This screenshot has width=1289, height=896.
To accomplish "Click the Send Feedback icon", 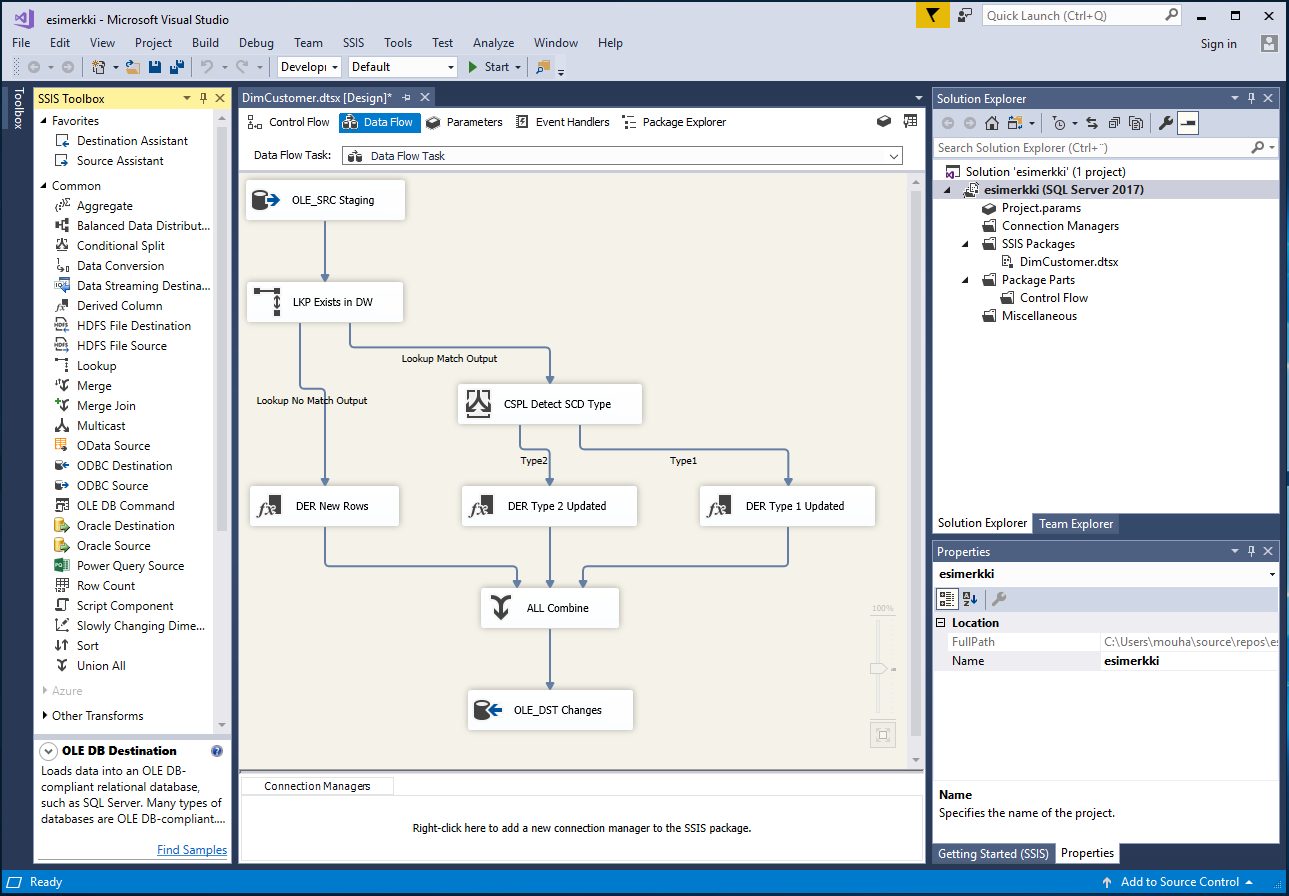I will 965,15.
